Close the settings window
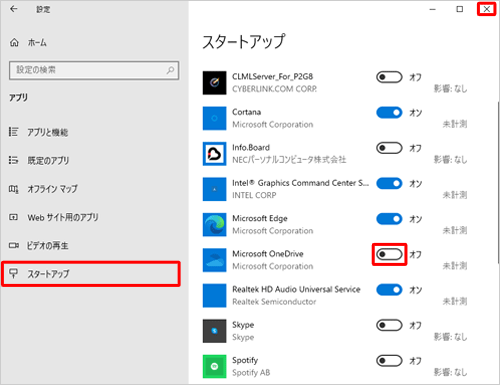This screenshot has height=385, width=500. (487, 9)
